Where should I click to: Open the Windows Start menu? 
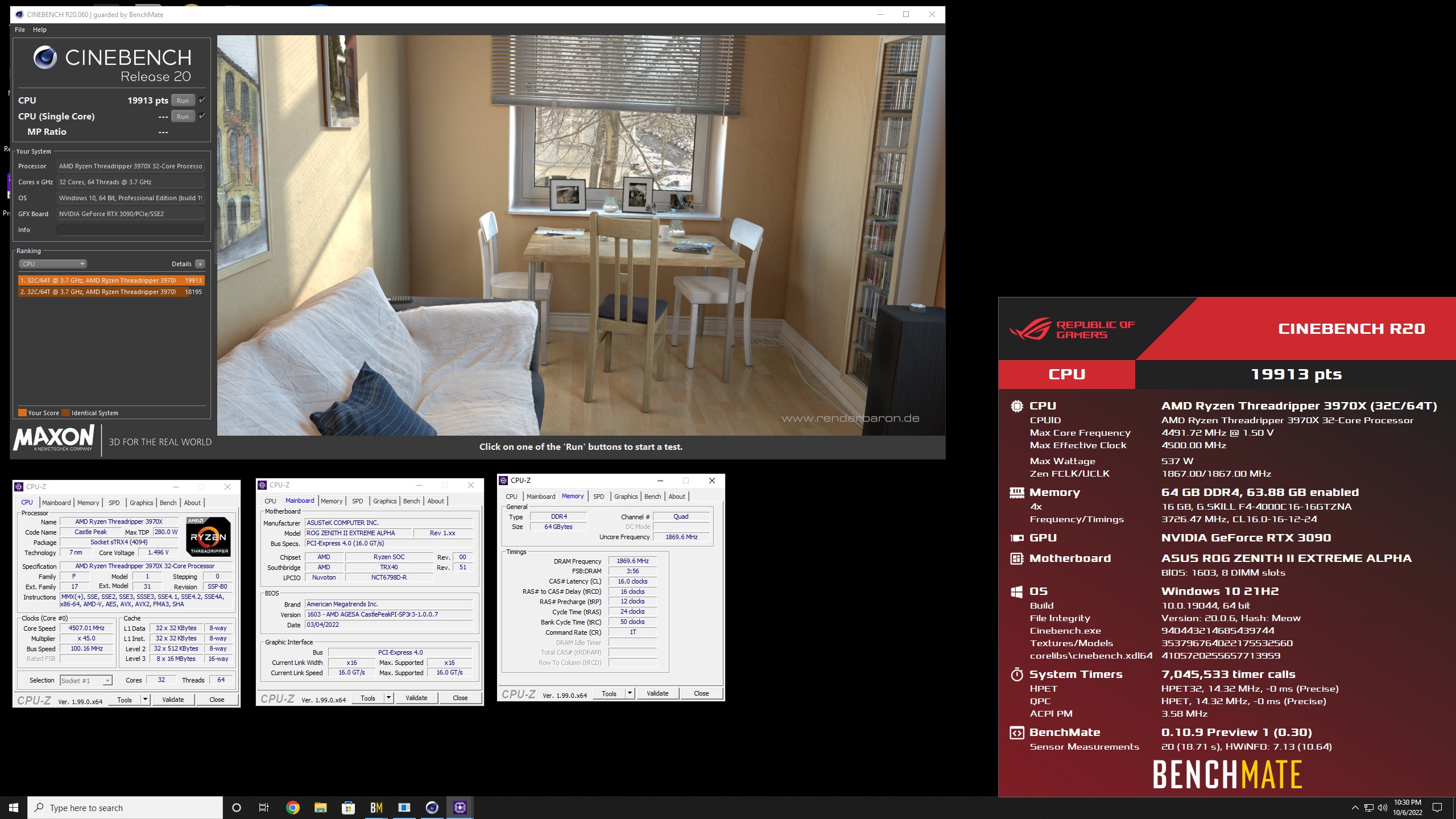click(x=14, y=808)
